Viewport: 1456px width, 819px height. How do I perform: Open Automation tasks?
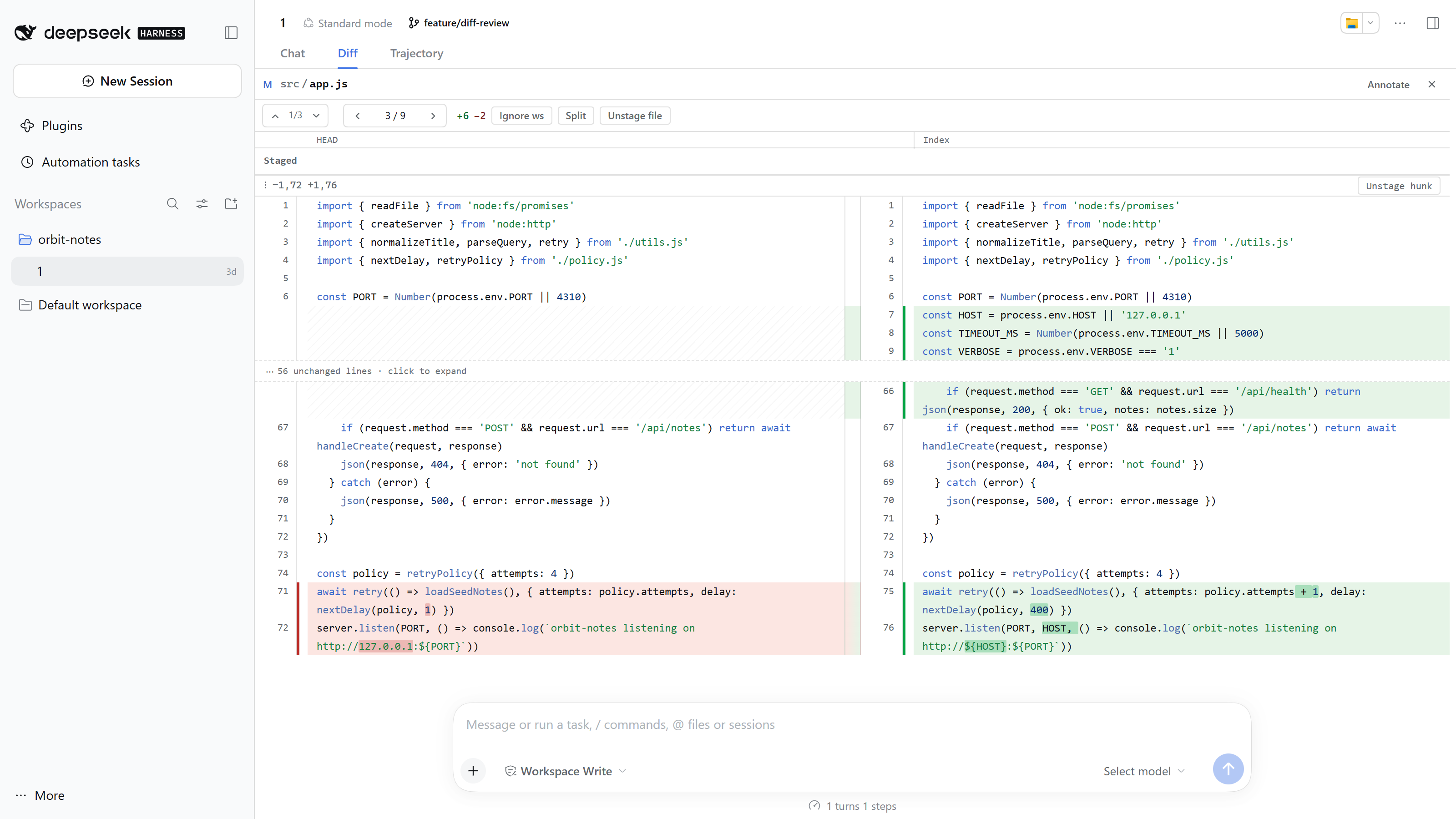80,162
